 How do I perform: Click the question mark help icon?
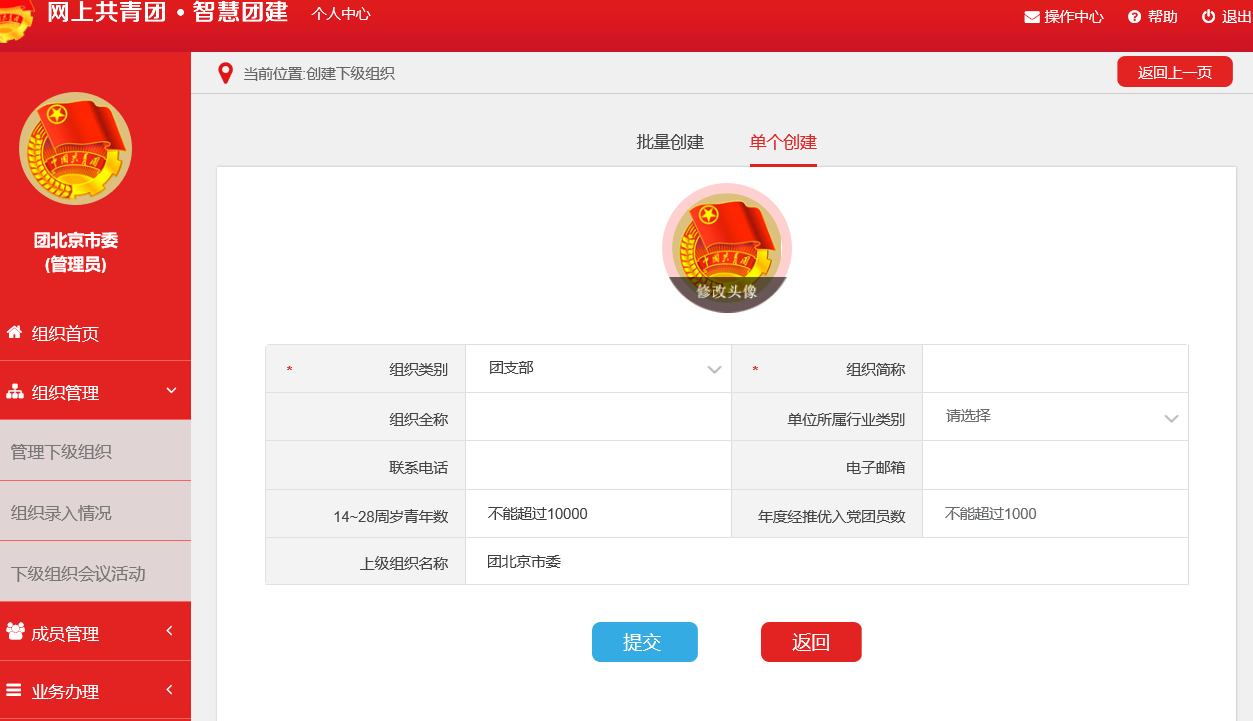[1134, 17]
